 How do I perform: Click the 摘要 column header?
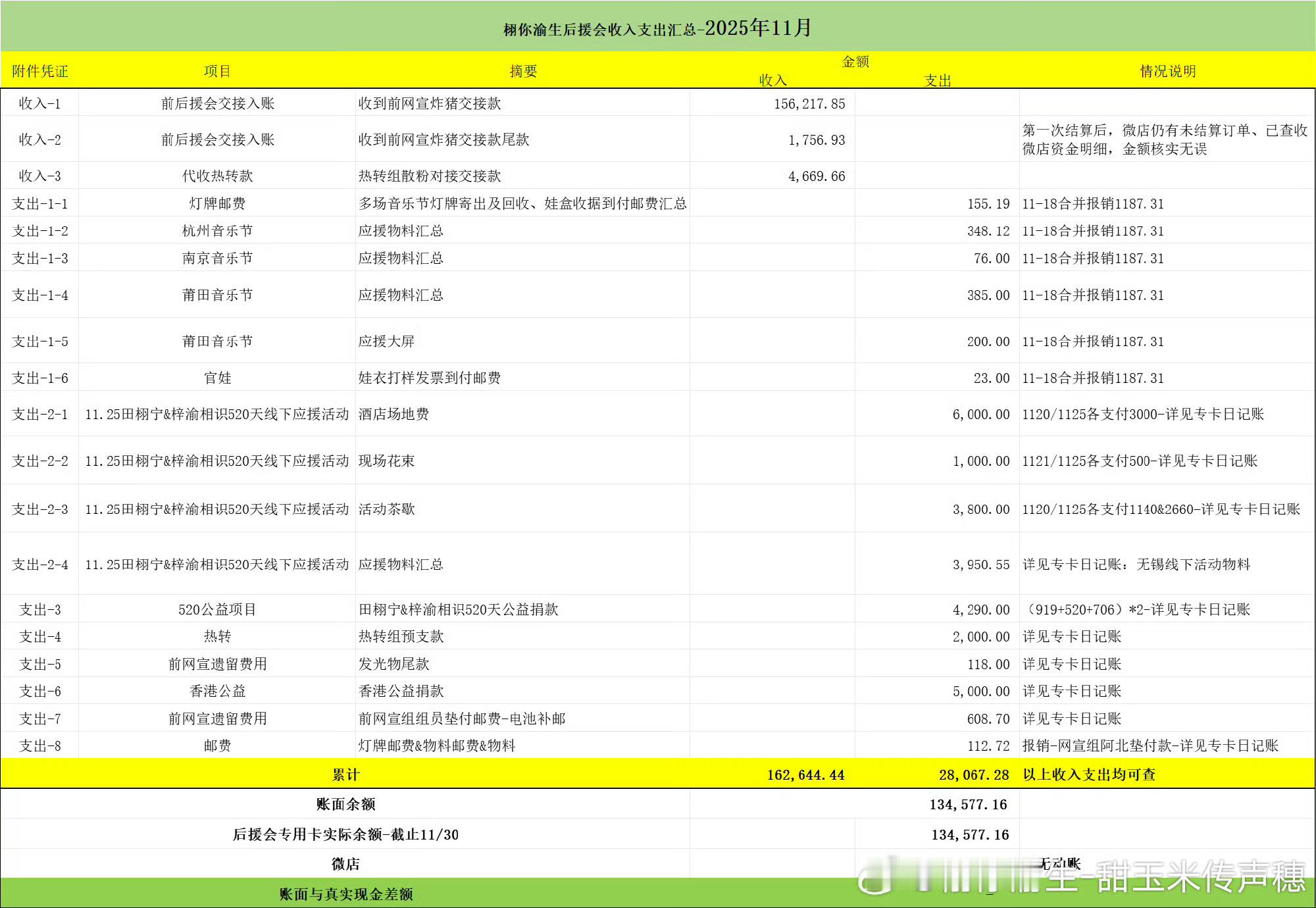point(523,71)
